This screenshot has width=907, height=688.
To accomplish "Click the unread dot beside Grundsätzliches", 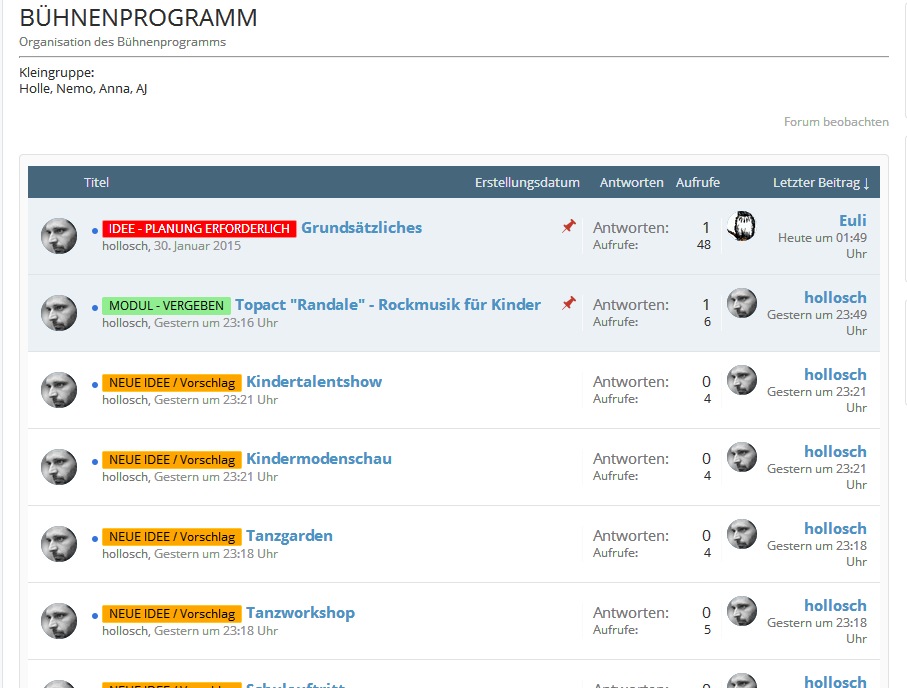I will click(x=95, y=231).
